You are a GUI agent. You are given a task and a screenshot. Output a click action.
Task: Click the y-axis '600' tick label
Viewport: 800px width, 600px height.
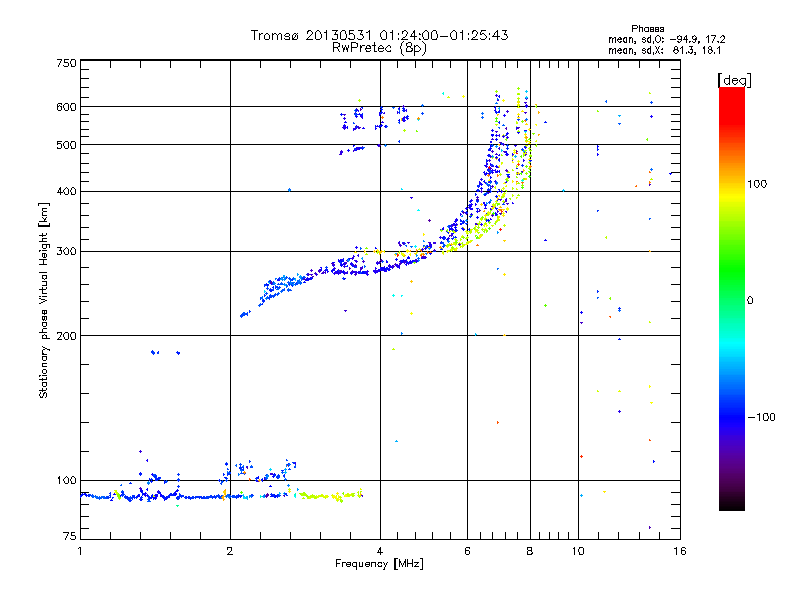tap(66, 107)
